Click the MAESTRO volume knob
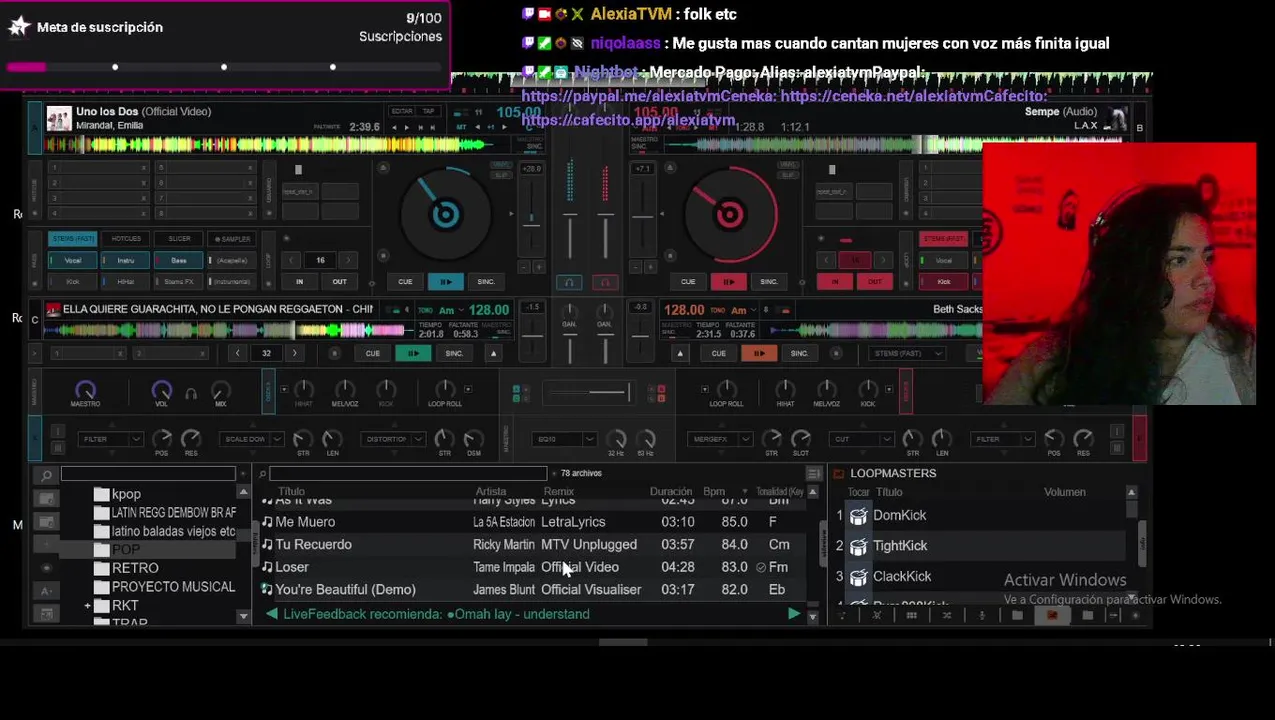Viewport: 1275px width, 720px height. coord(85,390)
